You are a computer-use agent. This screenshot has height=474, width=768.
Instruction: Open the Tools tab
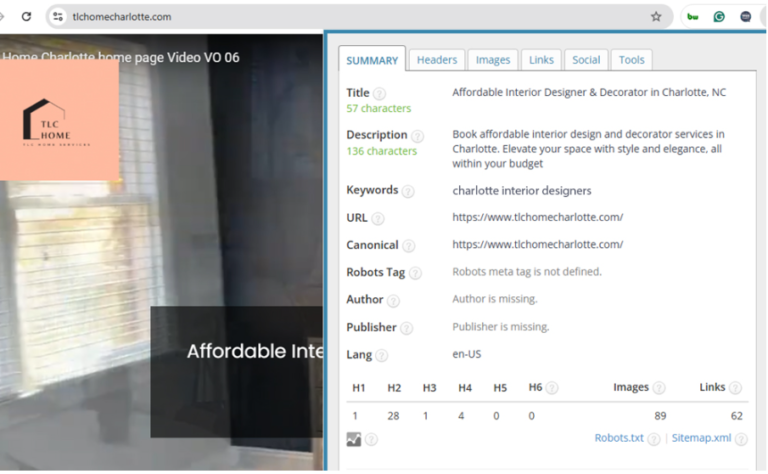pos(631,60)
